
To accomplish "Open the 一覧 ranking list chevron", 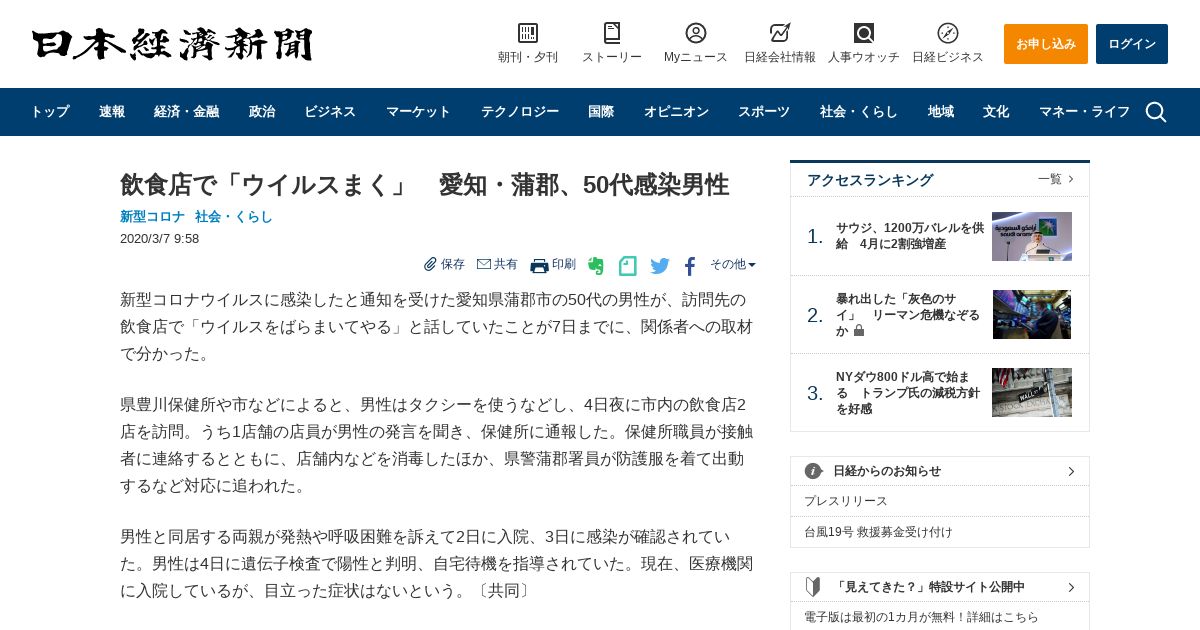I will pyautogui.click(x=1071, y=179).
